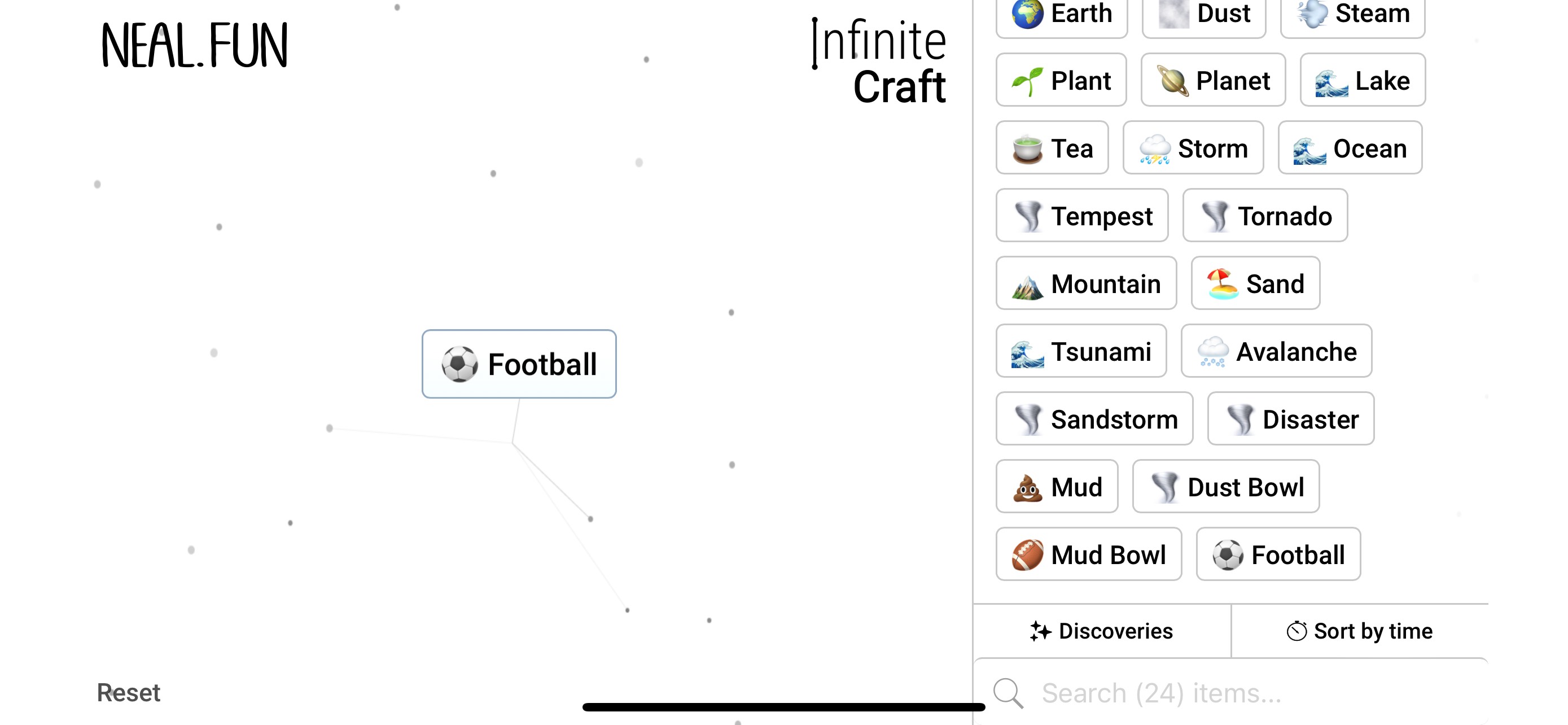Select the Plant element
This screenshot has height=725, width=1568.
click(x=1061, y=80)
